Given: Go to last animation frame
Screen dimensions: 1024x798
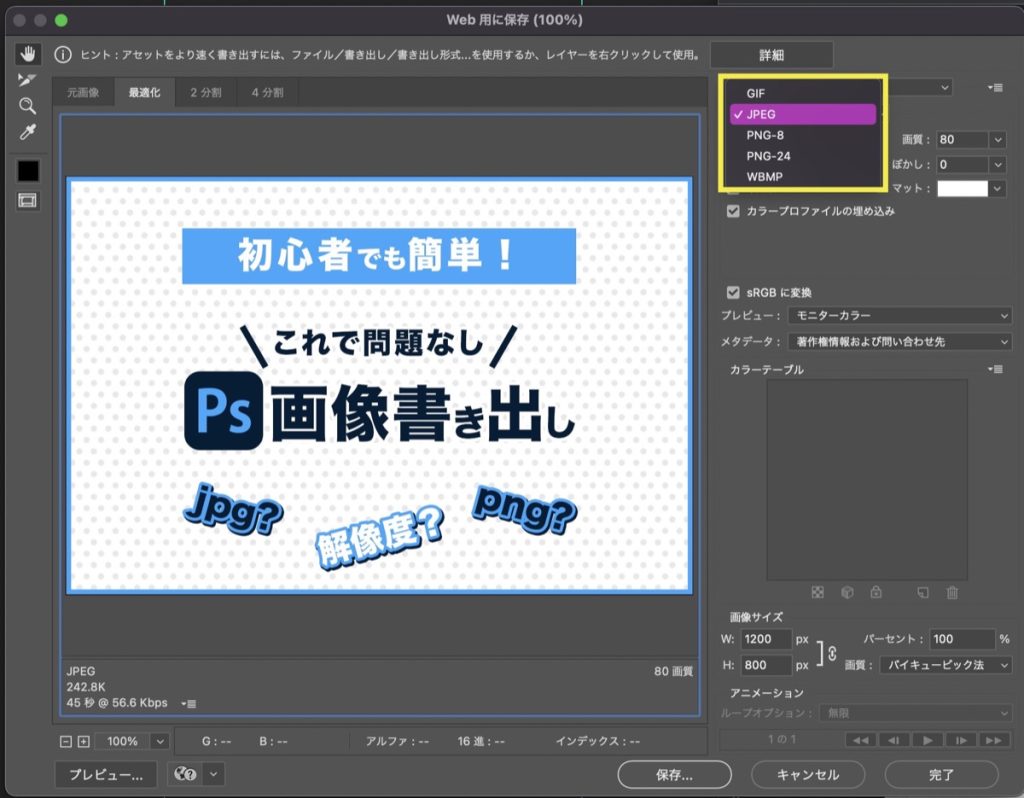Looking at the screenshot, I should pyautogui.click(x=994, y=740).
